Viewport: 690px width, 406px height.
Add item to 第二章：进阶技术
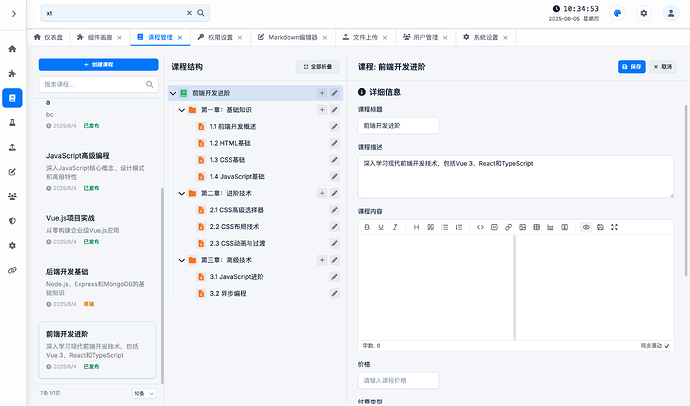322,194
